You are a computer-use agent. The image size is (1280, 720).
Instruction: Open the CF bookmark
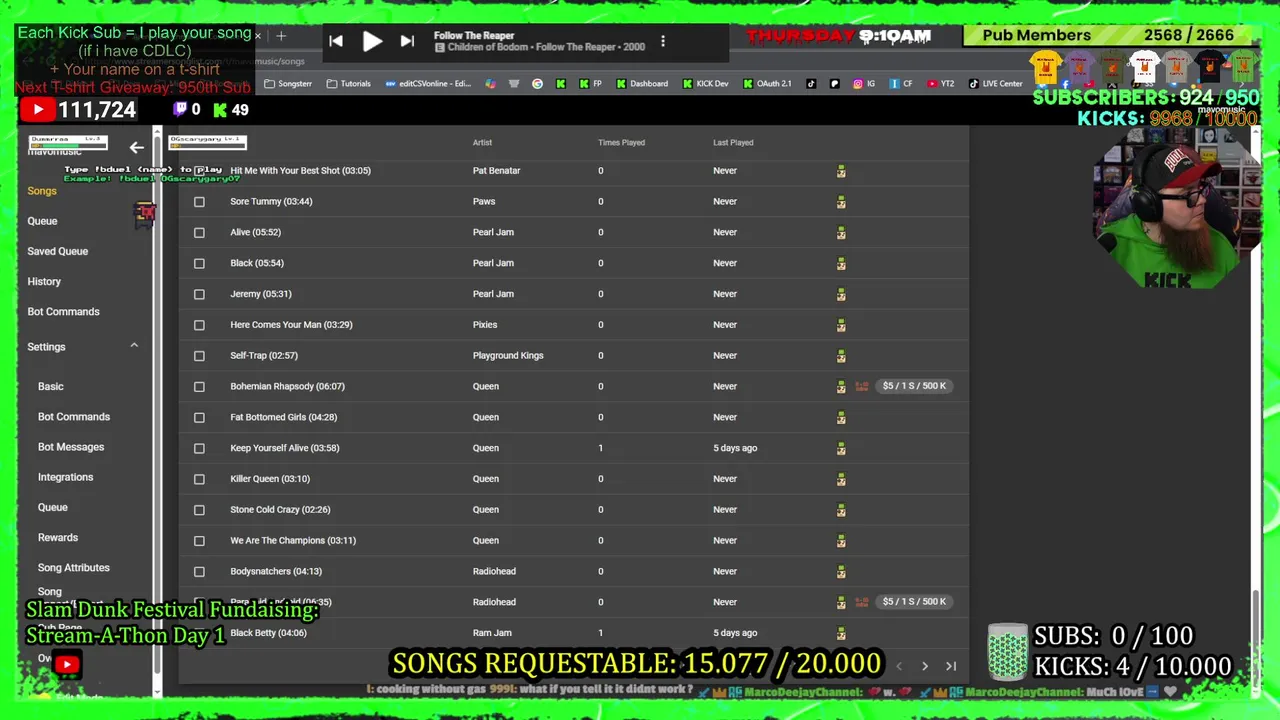[901, 84]
